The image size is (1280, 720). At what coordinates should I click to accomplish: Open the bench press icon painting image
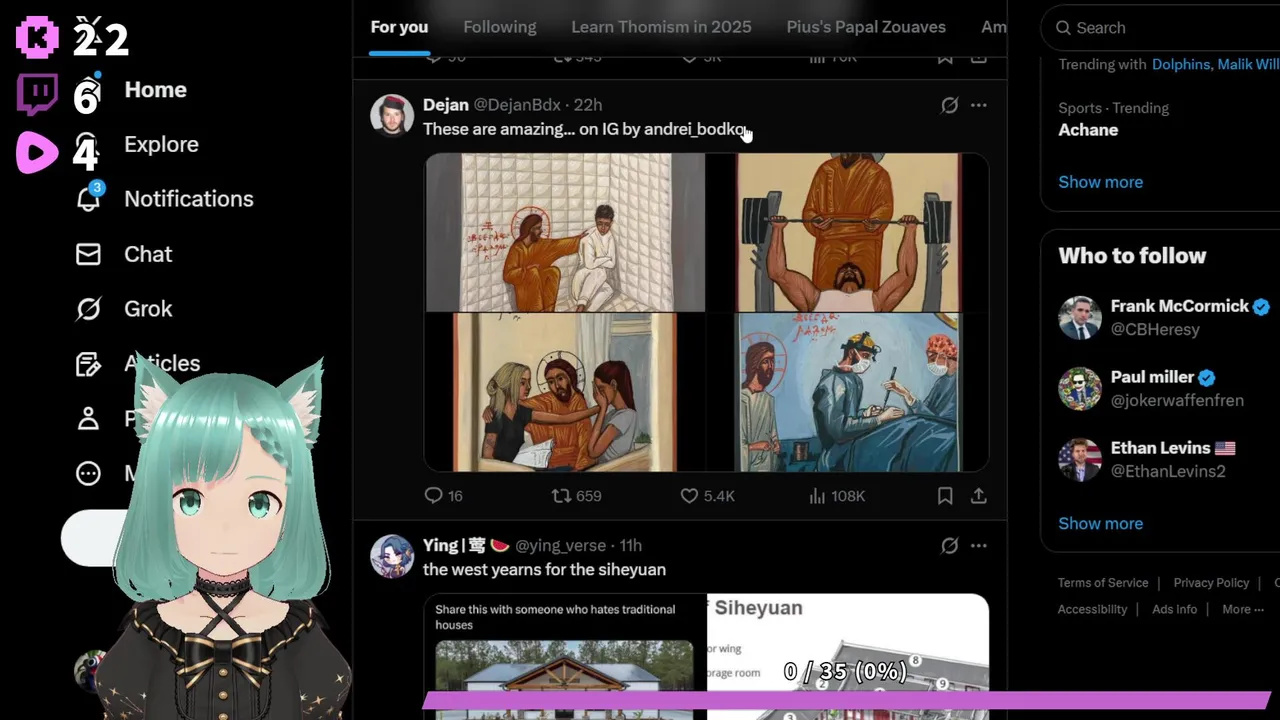(x=849, y=232)
